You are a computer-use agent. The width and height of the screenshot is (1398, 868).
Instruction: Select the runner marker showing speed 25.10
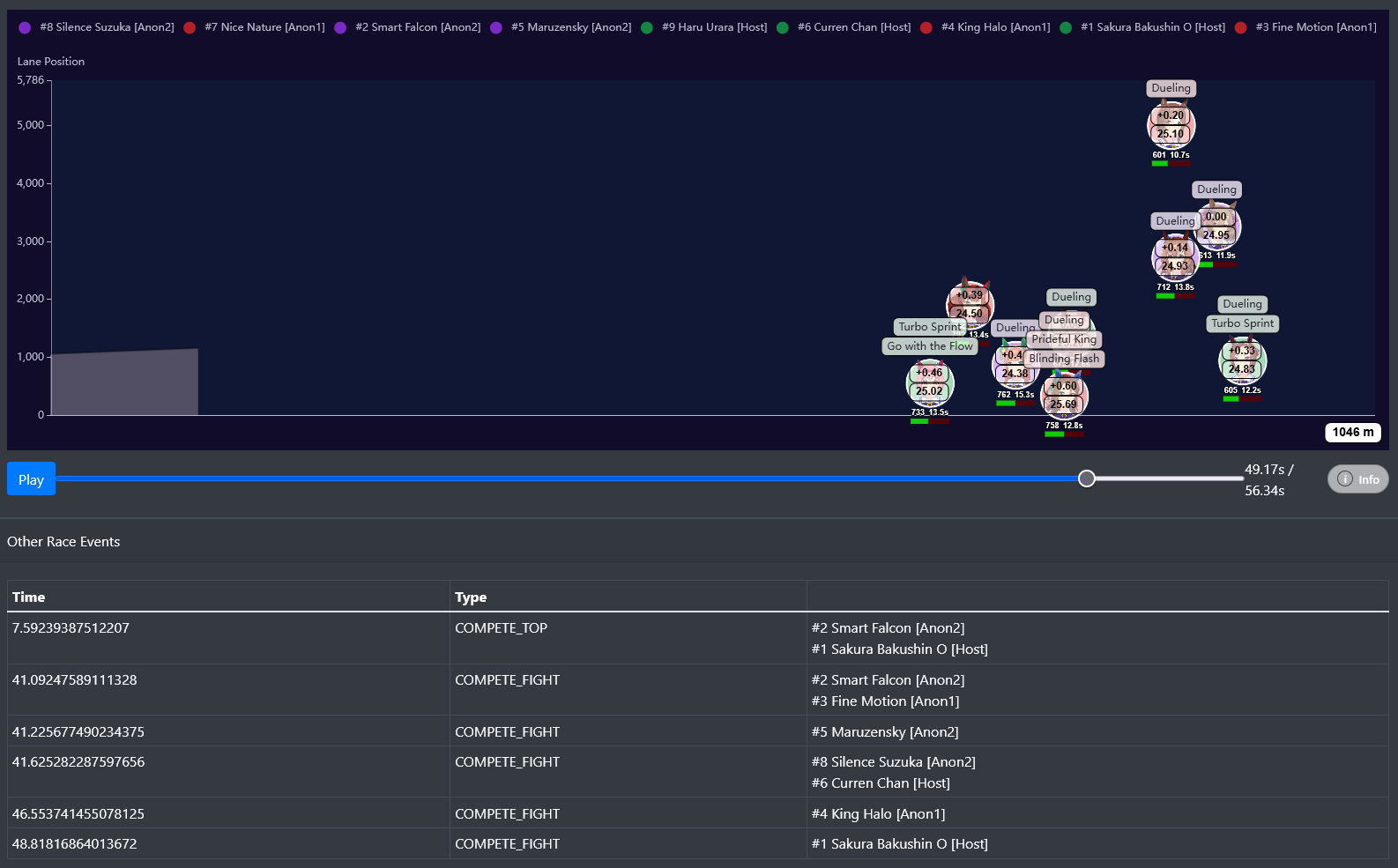coord(1171,125)
